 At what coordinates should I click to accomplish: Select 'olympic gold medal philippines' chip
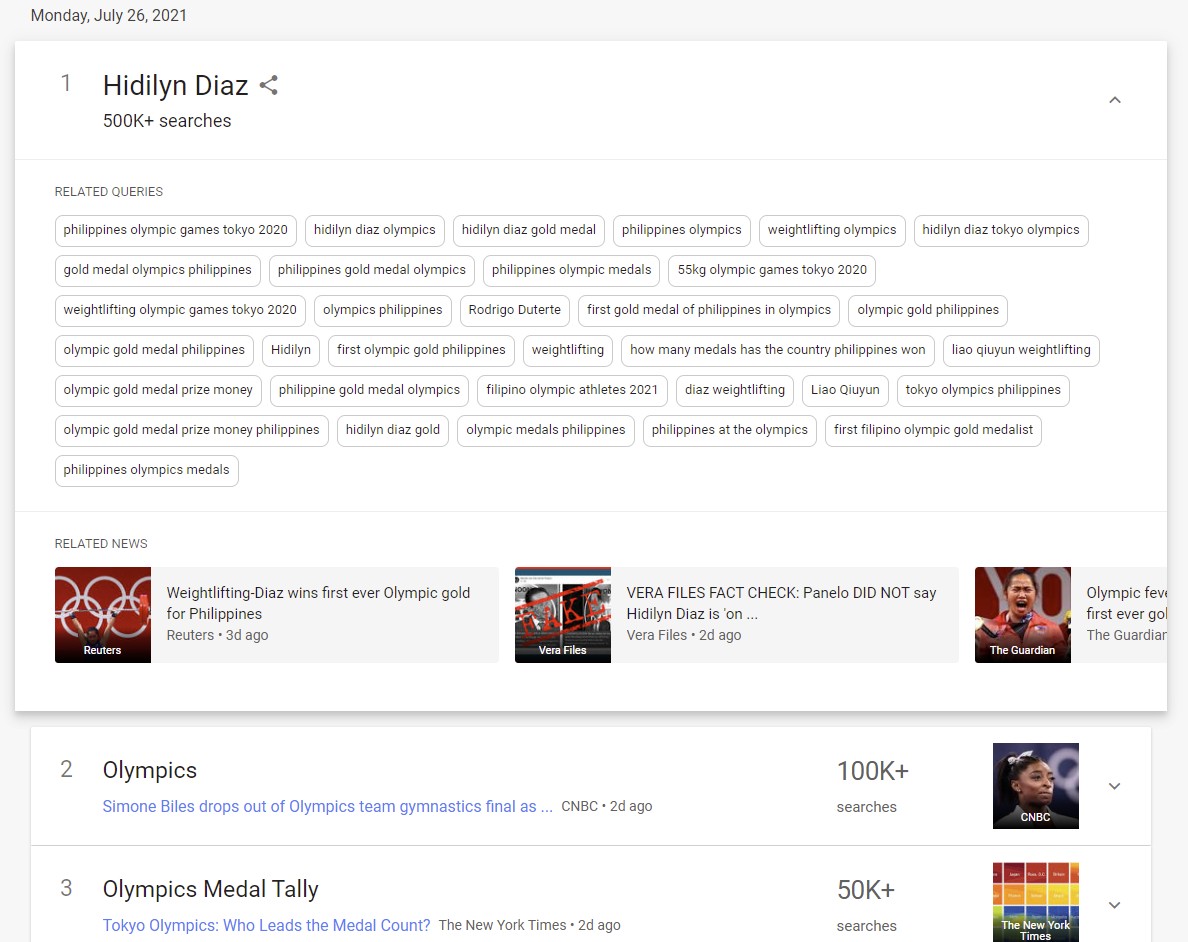point(155,351)
